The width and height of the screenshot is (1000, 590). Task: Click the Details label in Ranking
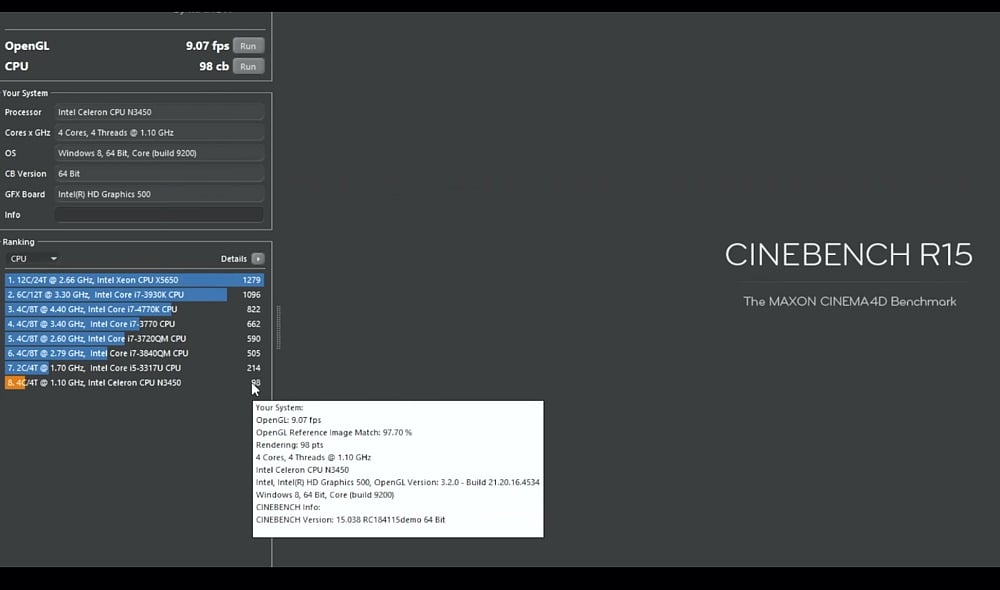233,258
